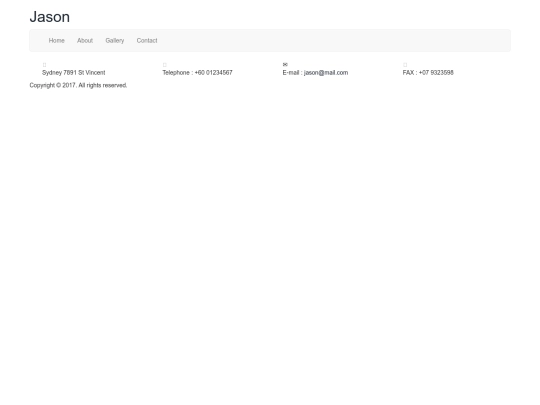
Task: Open the Home navigation item
Action: (x=56, y=41)
